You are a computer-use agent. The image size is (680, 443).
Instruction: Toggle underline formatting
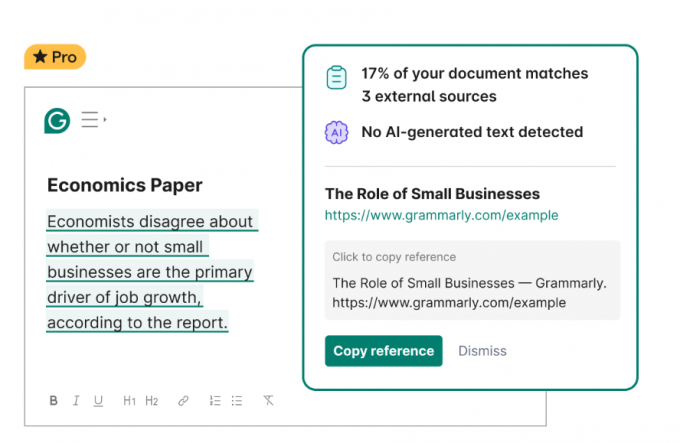pos(98,401)
